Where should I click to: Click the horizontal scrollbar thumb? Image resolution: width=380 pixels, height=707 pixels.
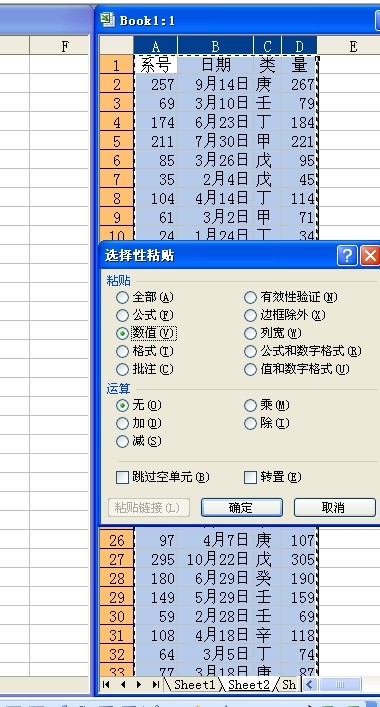click(x=340, y=684)
